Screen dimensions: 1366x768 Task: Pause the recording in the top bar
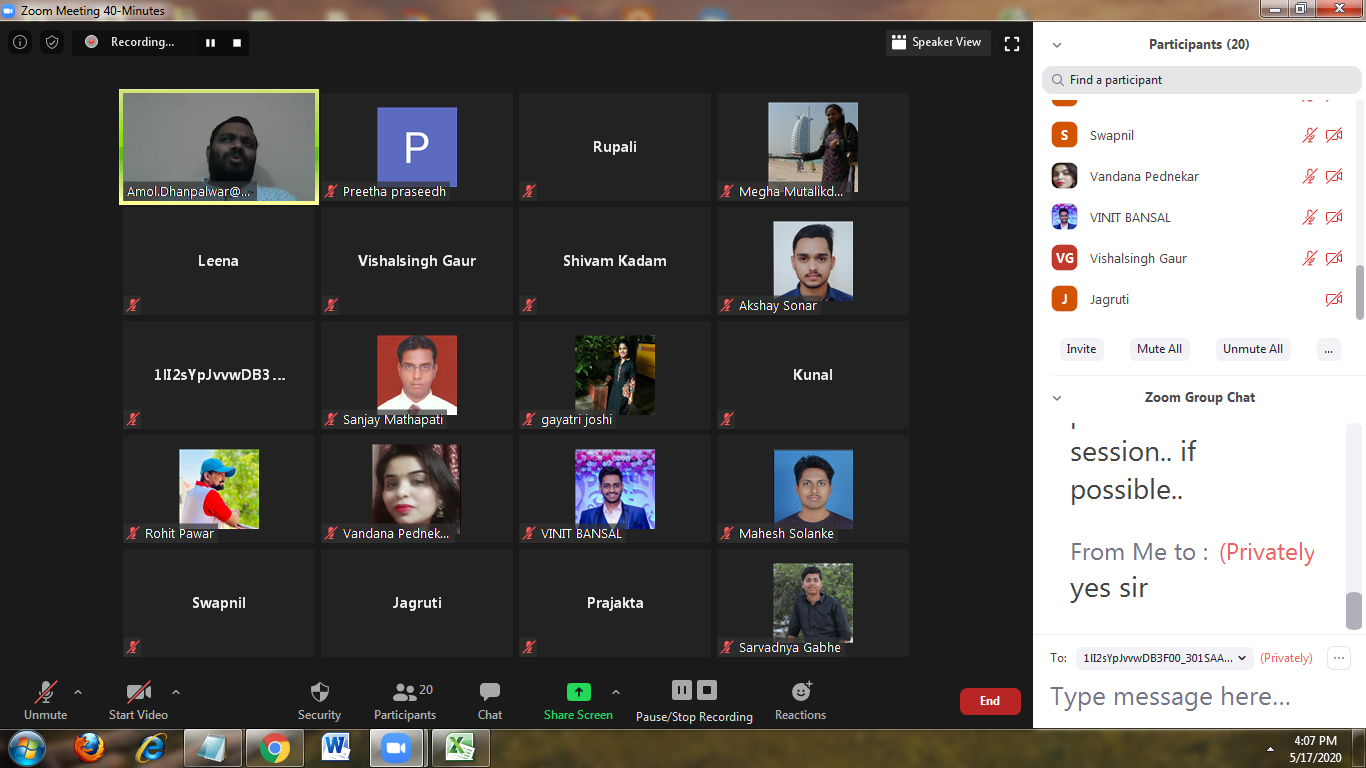coord(210,43)
